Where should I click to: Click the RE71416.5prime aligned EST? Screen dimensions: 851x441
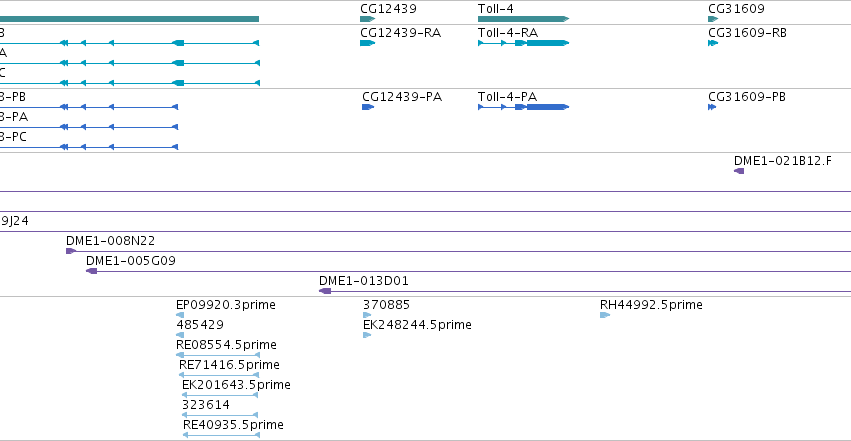coord(219,375)
